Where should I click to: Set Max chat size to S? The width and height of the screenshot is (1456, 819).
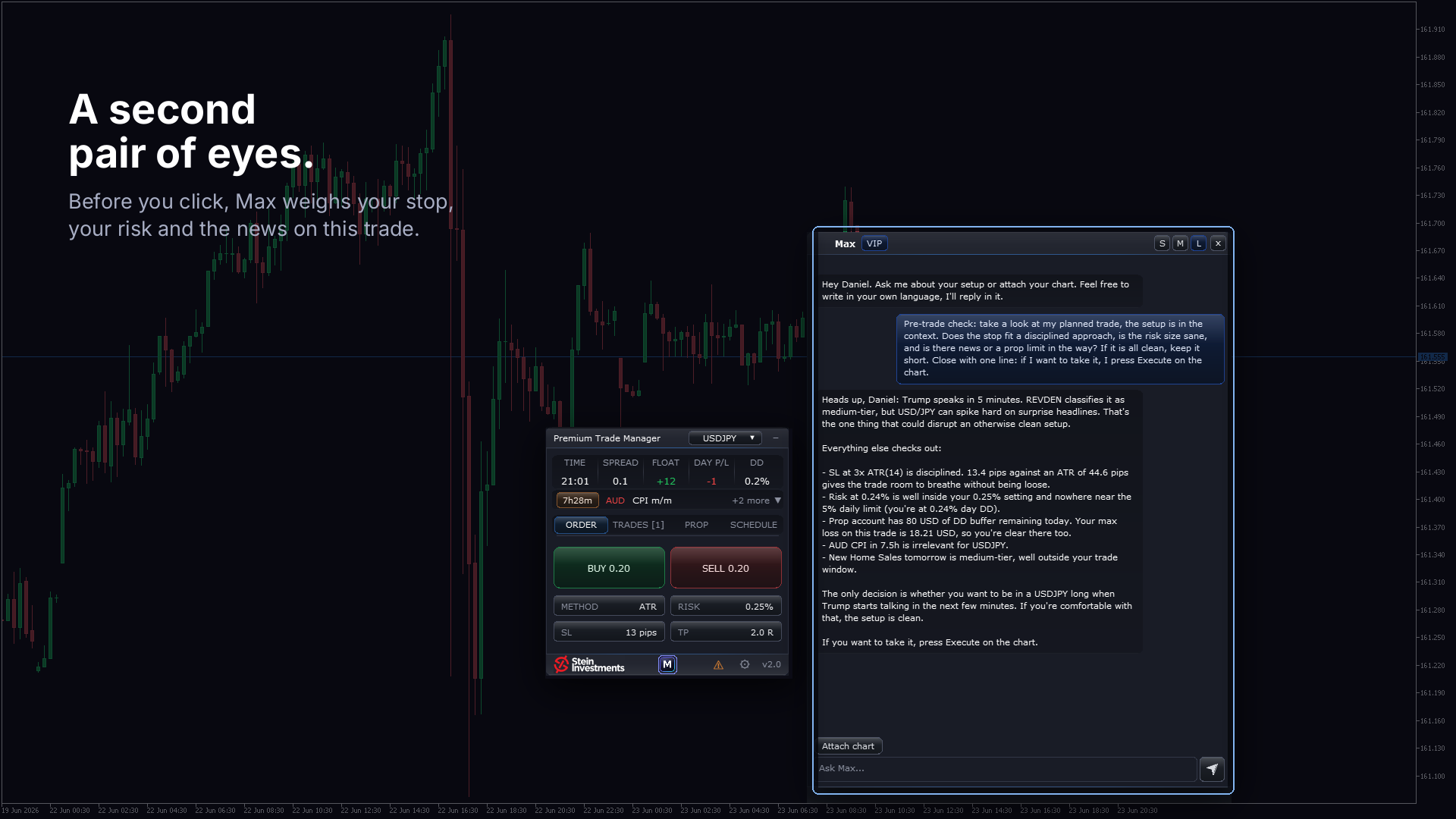point(1162,243)
